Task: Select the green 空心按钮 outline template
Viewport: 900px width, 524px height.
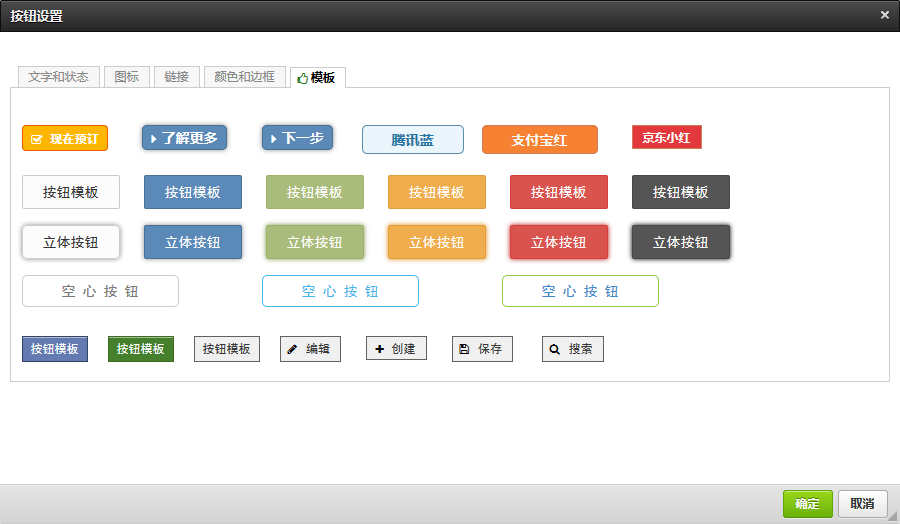Action: [x=580, y=291]
